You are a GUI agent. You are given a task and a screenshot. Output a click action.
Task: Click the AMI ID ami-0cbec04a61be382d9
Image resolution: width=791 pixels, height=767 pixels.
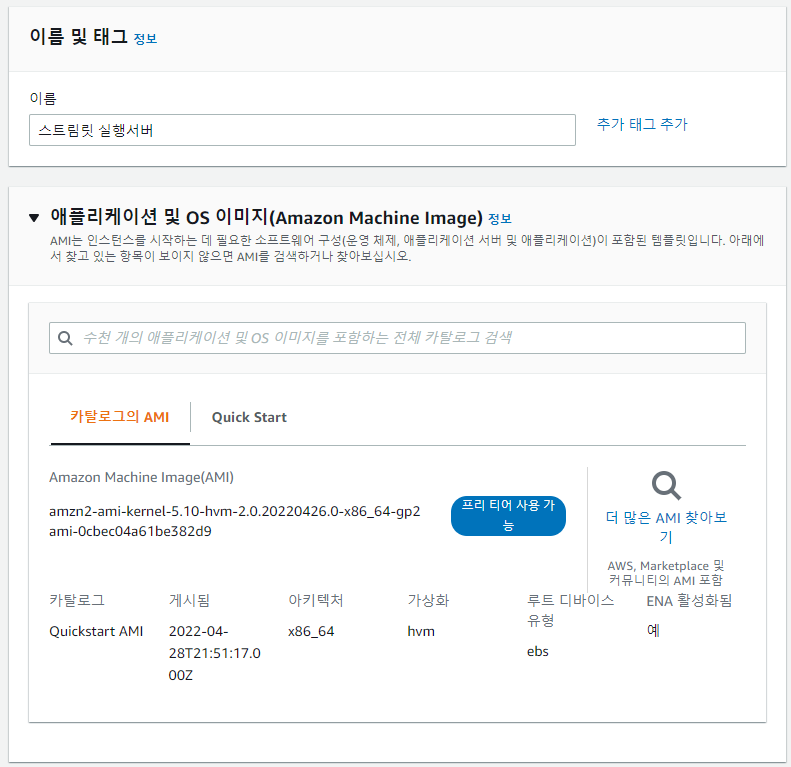tap(130, 531)
